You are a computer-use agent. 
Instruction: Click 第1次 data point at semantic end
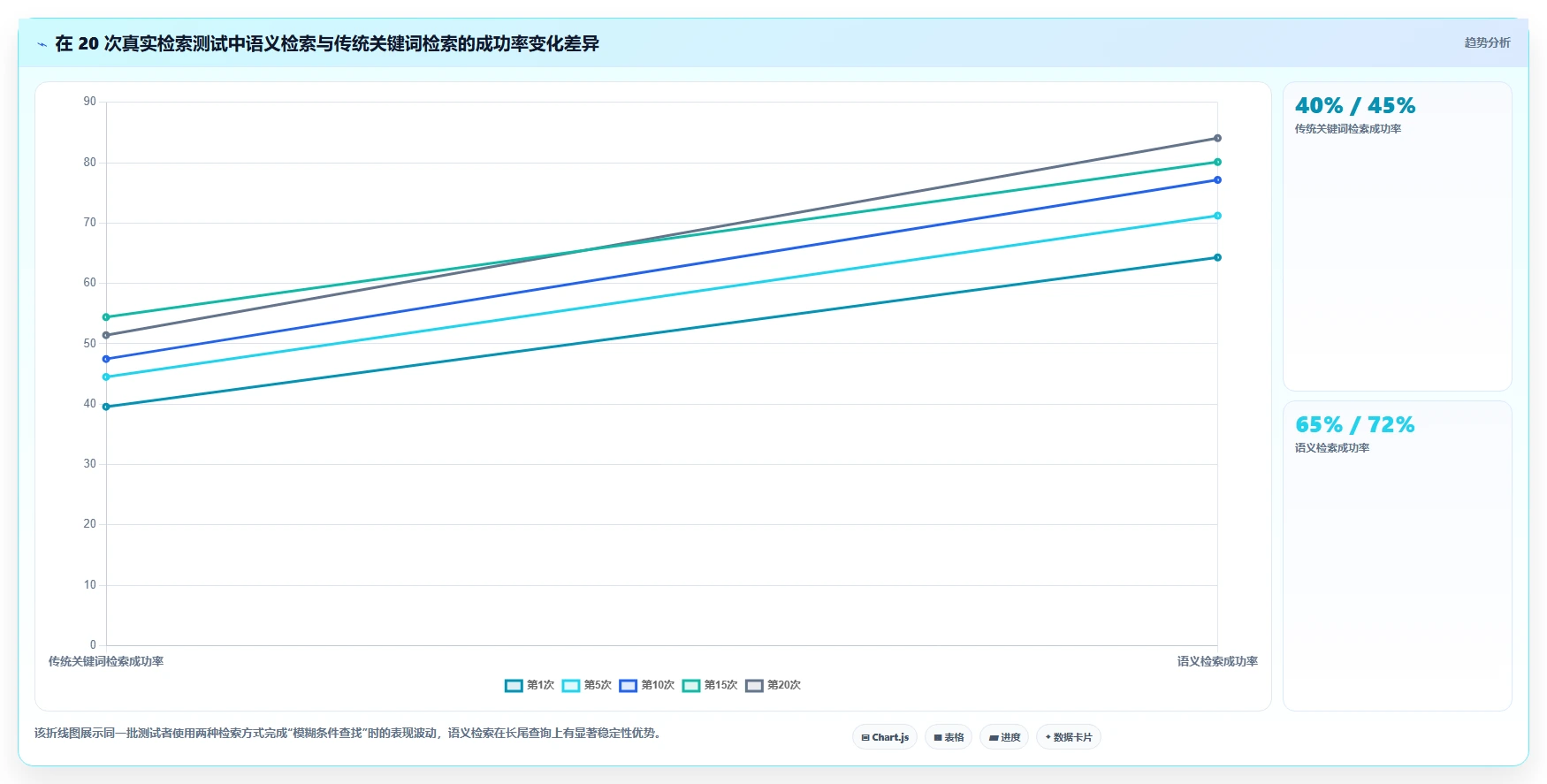click(x=1217, y=258)
